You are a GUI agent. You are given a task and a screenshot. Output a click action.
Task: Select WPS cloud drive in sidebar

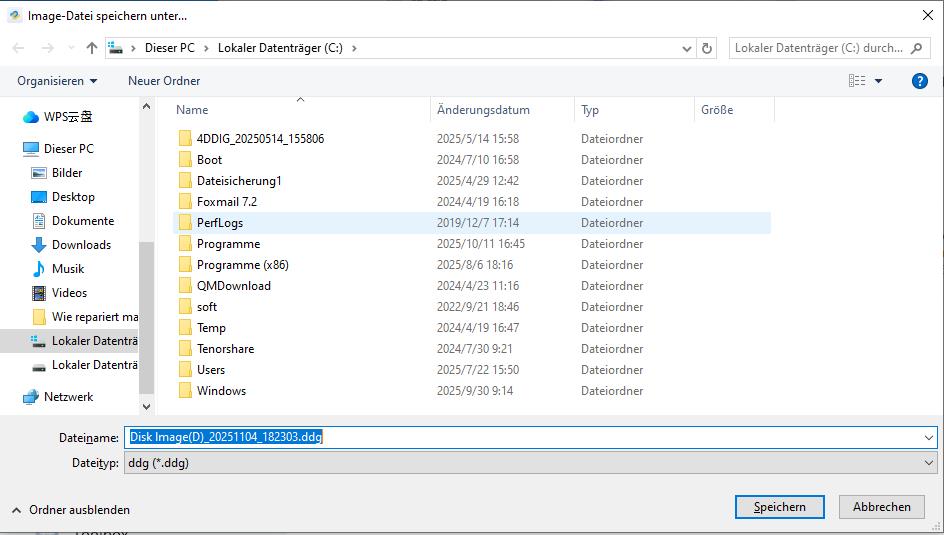click(68, 117)
